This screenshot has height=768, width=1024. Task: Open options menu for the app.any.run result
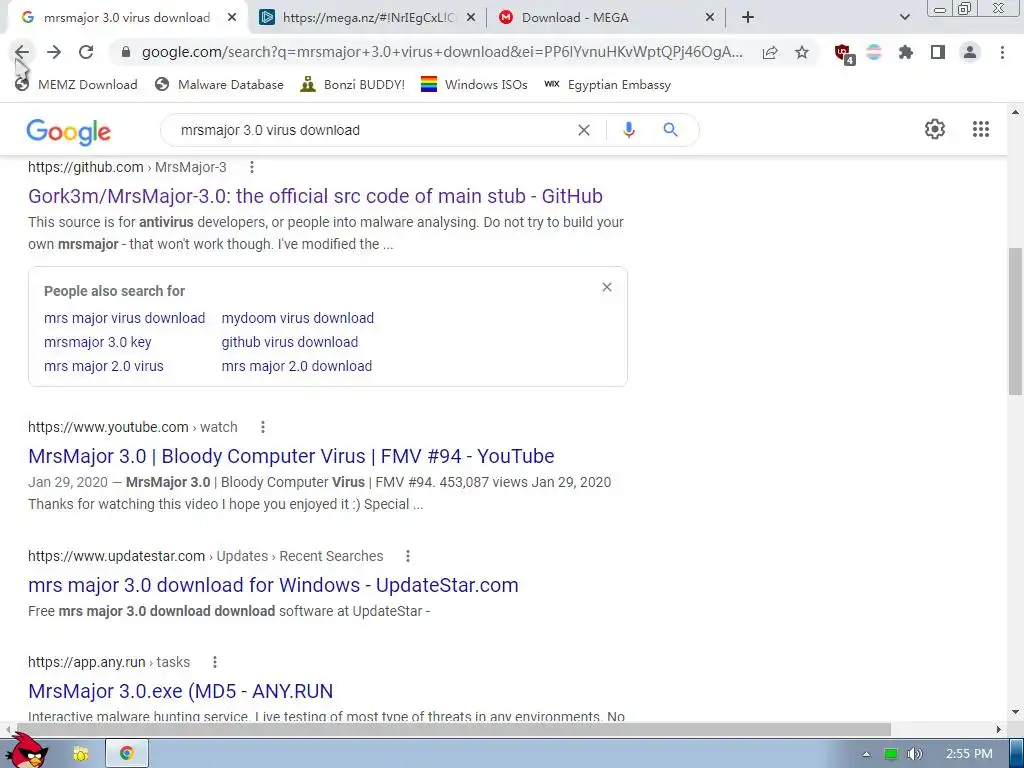tap(215, 662)
